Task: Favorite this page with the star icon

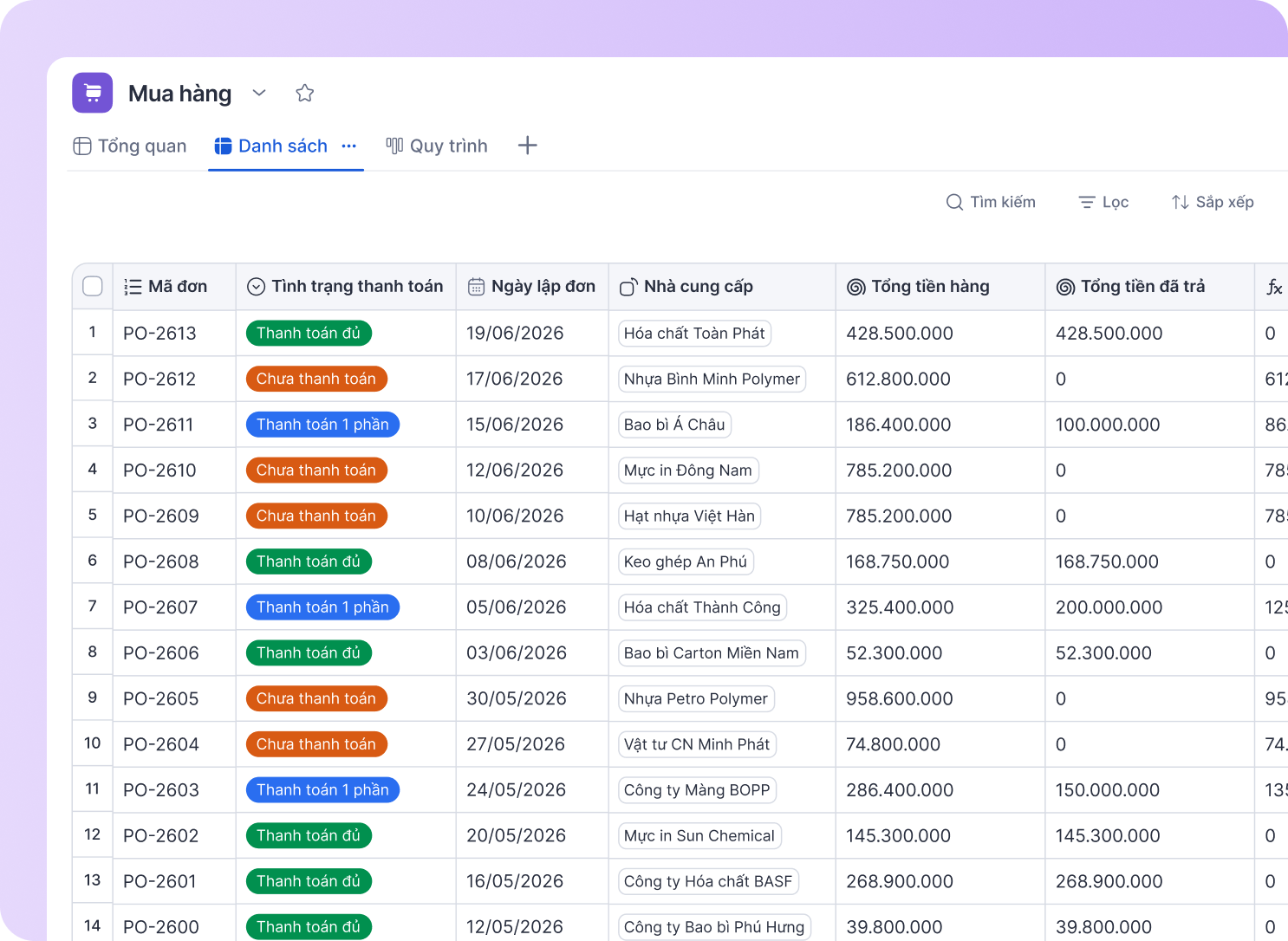Action: pos(304,93)
